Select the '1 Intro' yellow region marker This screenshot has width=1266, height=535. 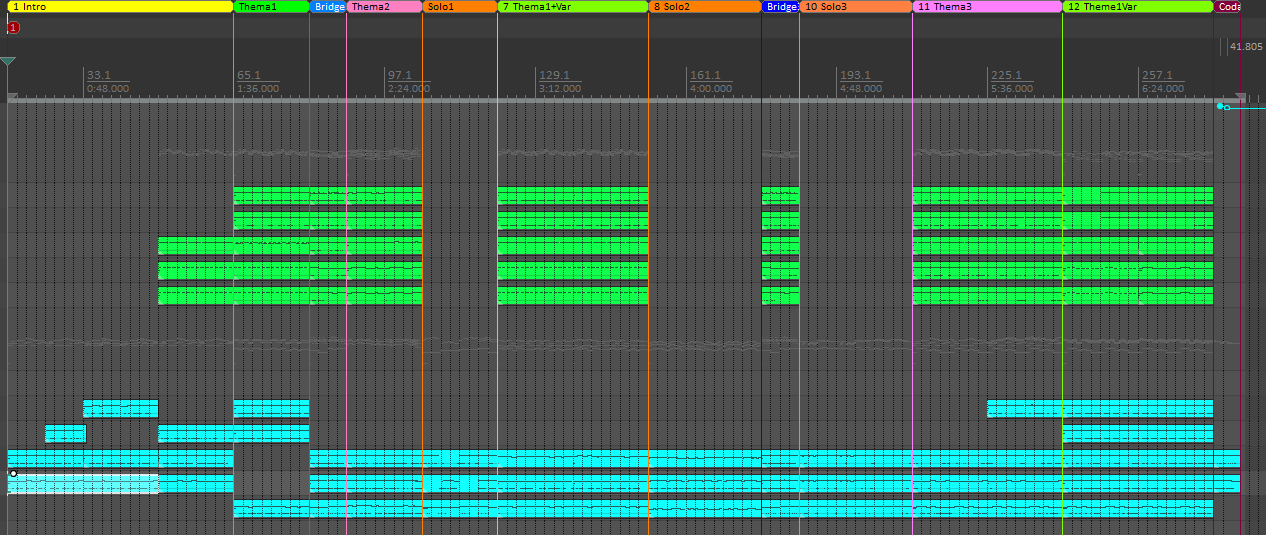point(120,7)
